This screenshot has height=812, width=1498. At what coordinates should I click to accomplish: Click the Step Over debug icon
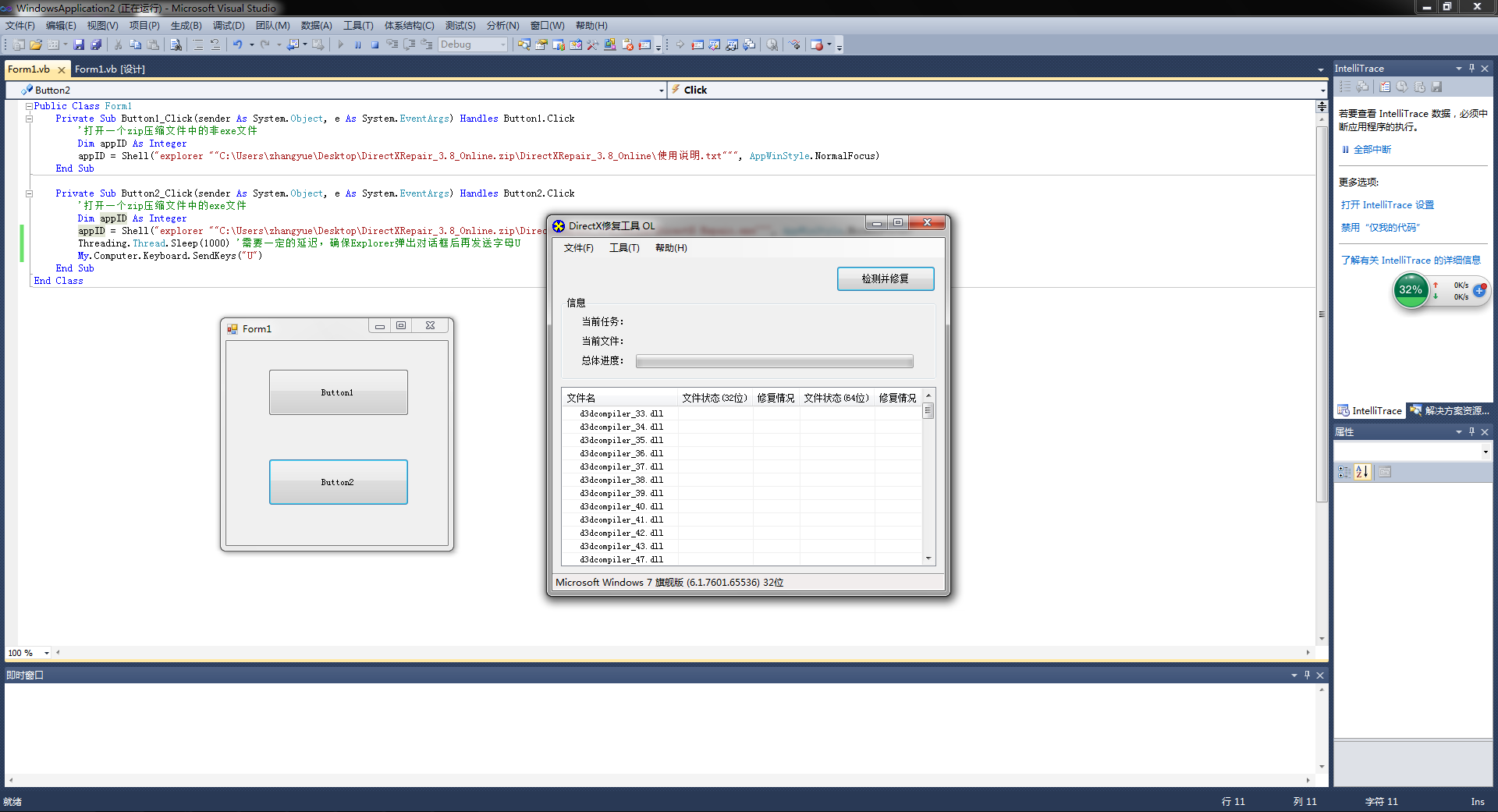coord(410,44)
